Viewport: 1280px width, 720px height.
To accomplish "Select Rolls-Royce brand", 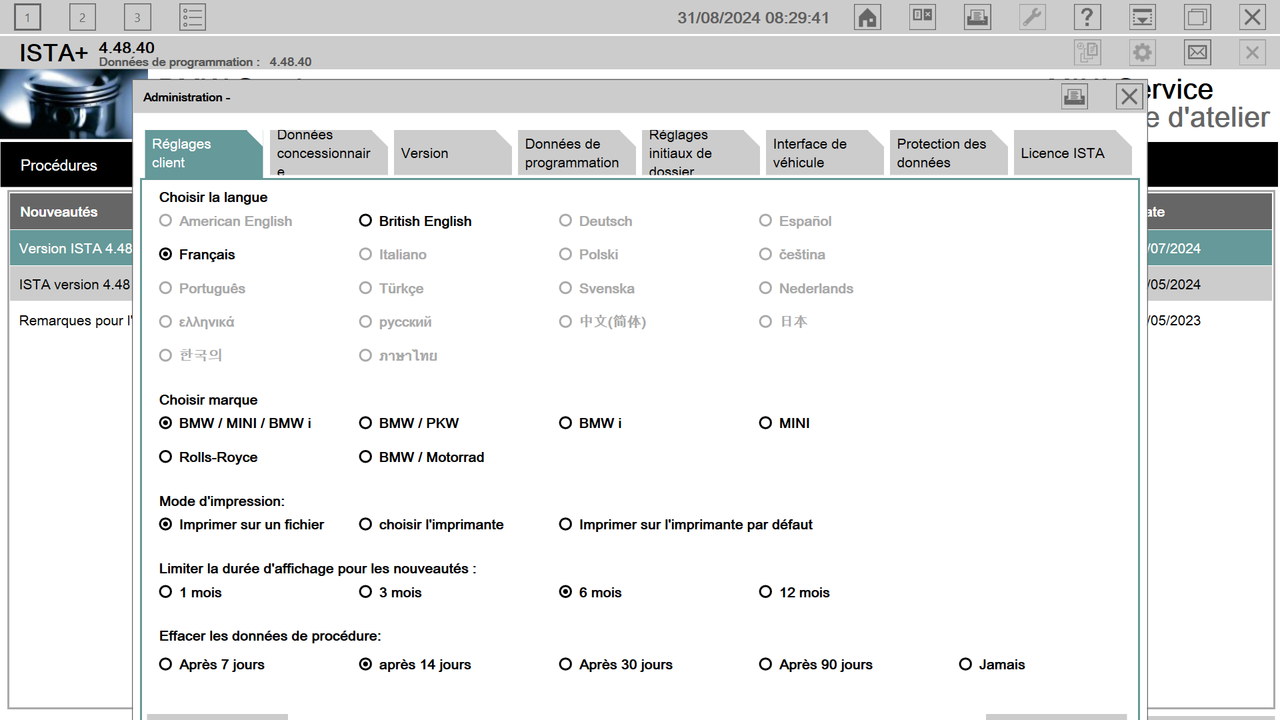I will tap(208, 457).
